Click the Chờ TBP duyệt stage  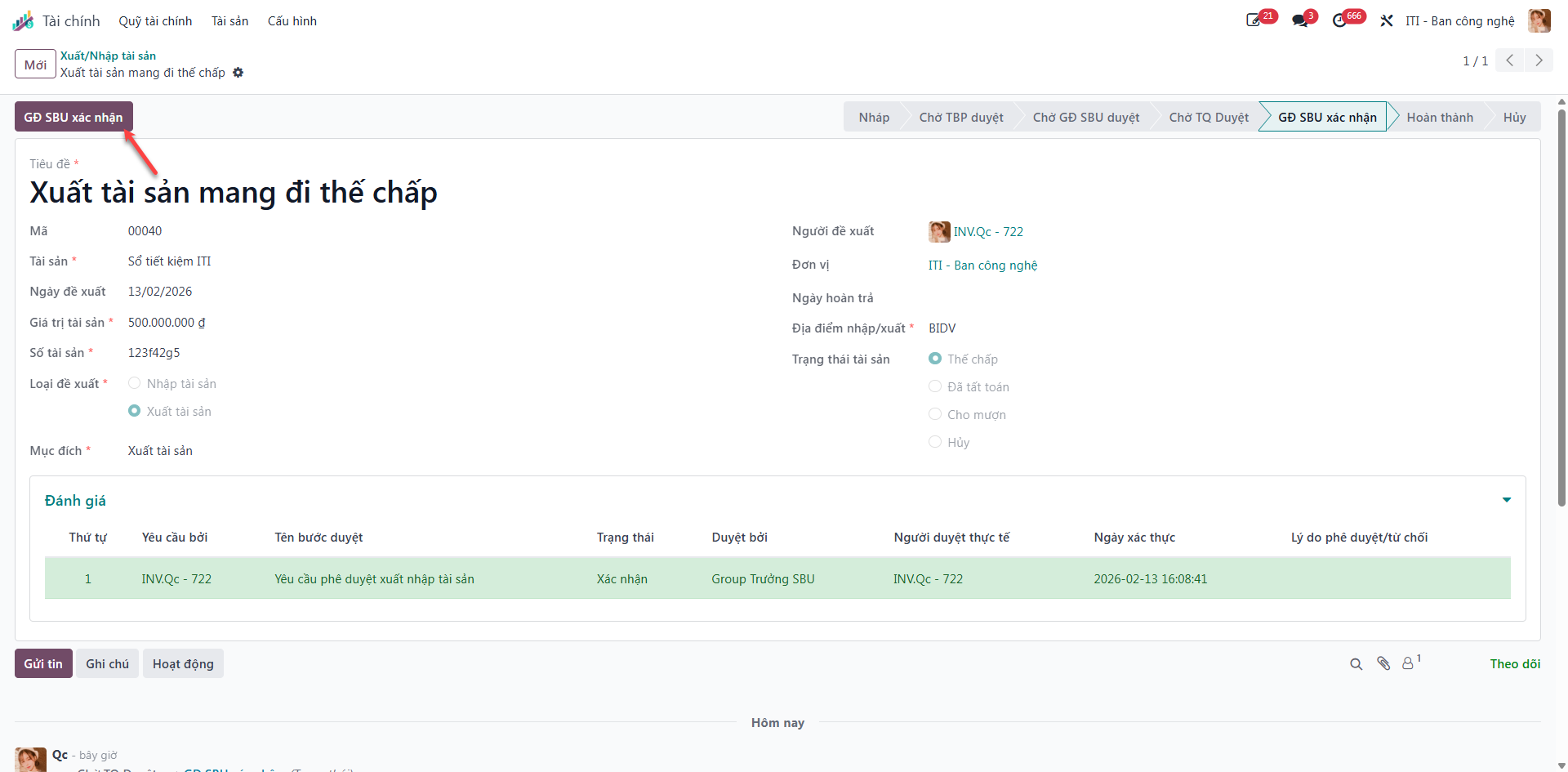pos(961,117)
